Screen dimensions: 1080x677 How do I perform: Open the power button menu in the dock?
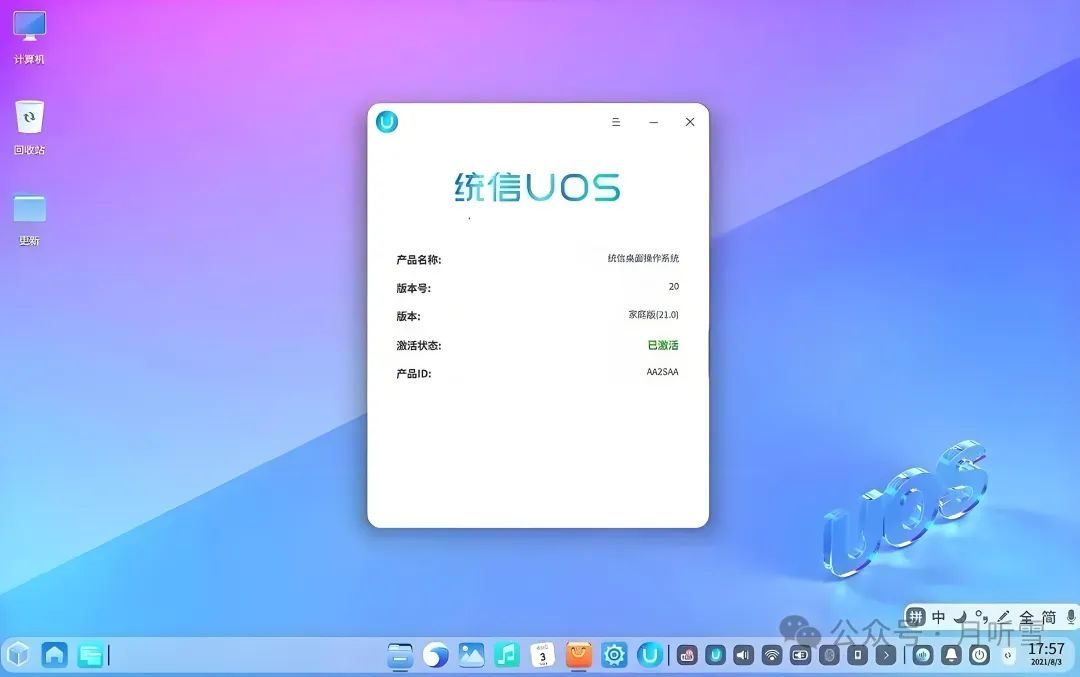tap(981, 656)
